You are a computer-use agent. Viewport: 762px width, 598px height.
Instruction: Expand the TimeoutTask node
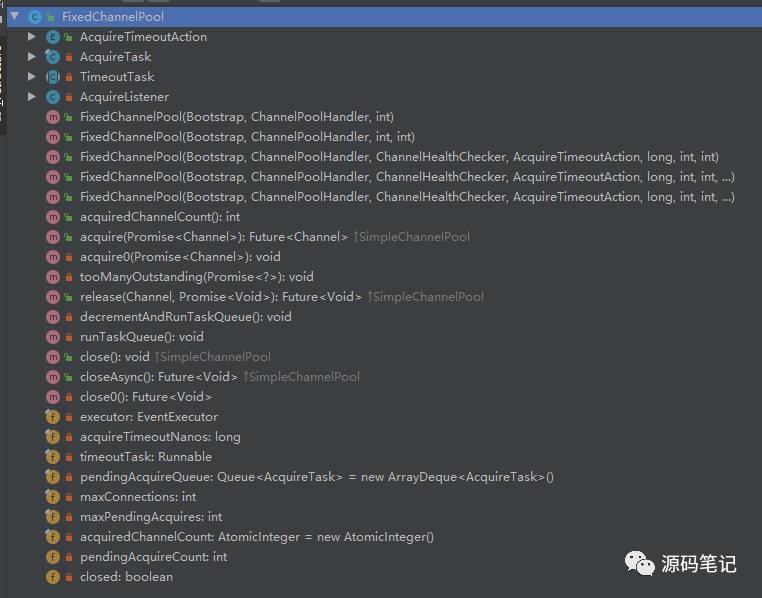point(32,77)
